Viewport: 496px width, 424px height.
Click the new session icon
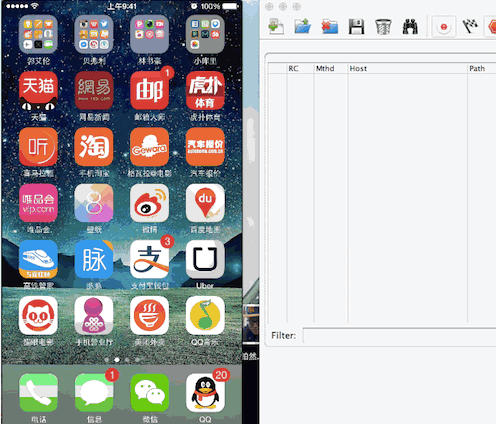tap(276, 26)
